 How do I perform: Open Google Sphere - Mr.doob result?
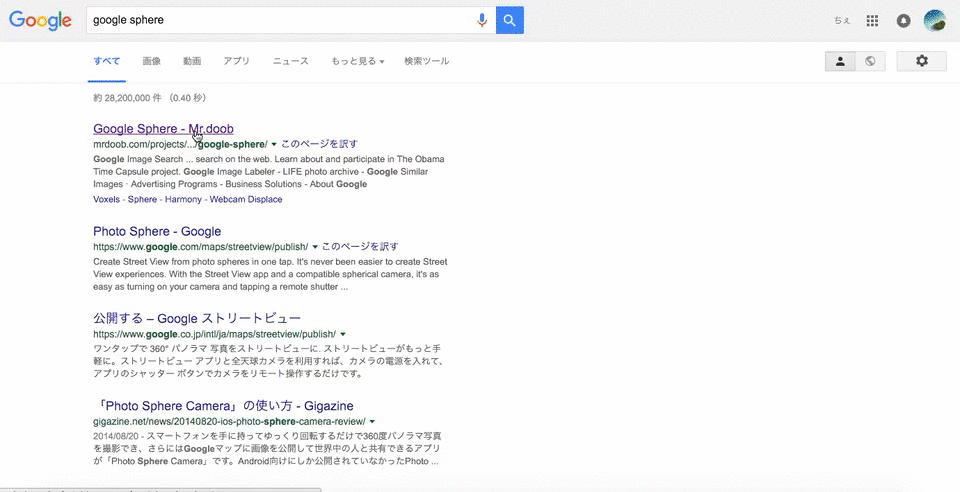163,129
